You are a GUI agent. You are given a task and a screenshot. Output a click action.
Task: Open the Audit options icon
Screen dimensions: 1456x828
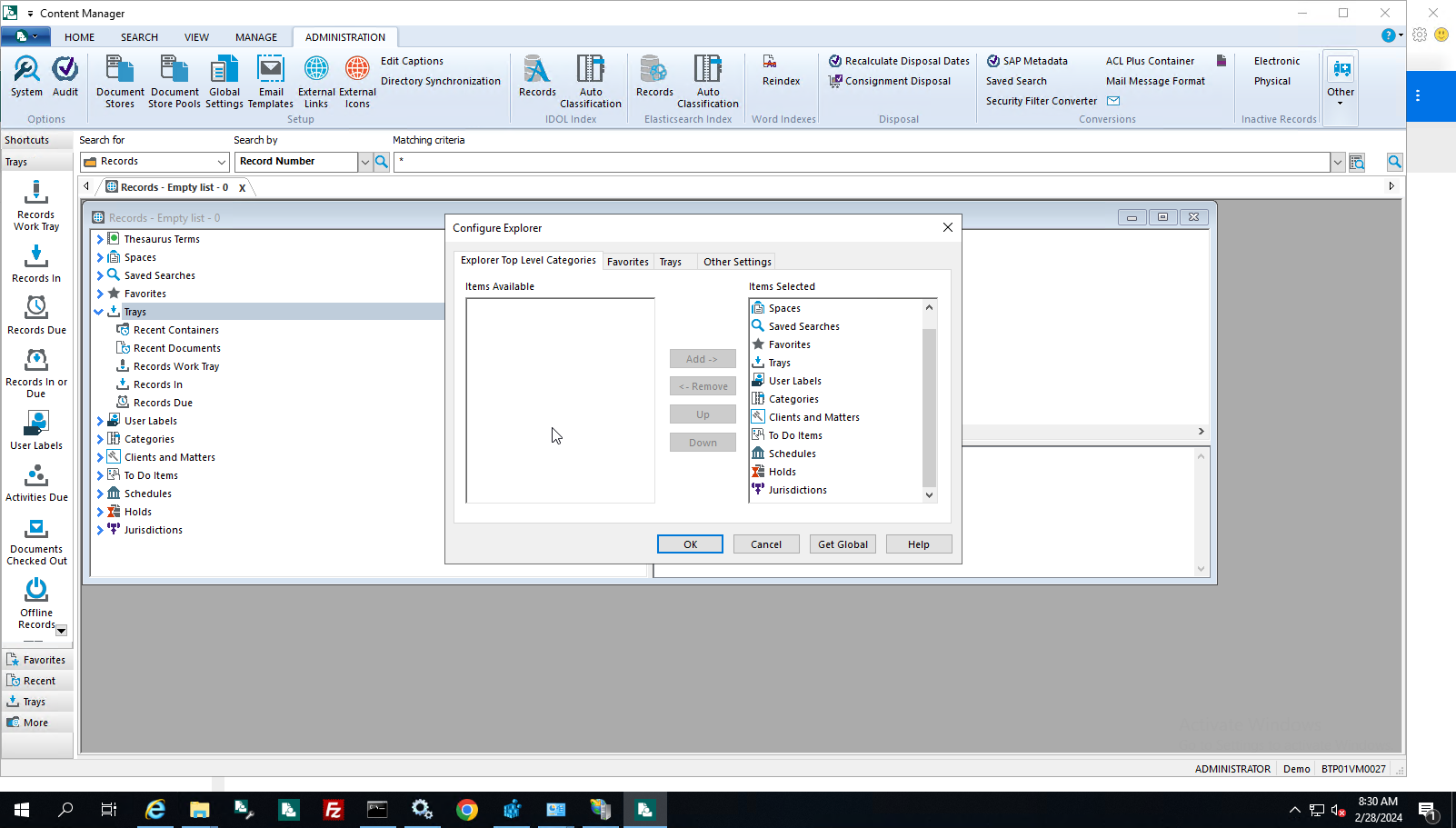(x=65, y=76)
